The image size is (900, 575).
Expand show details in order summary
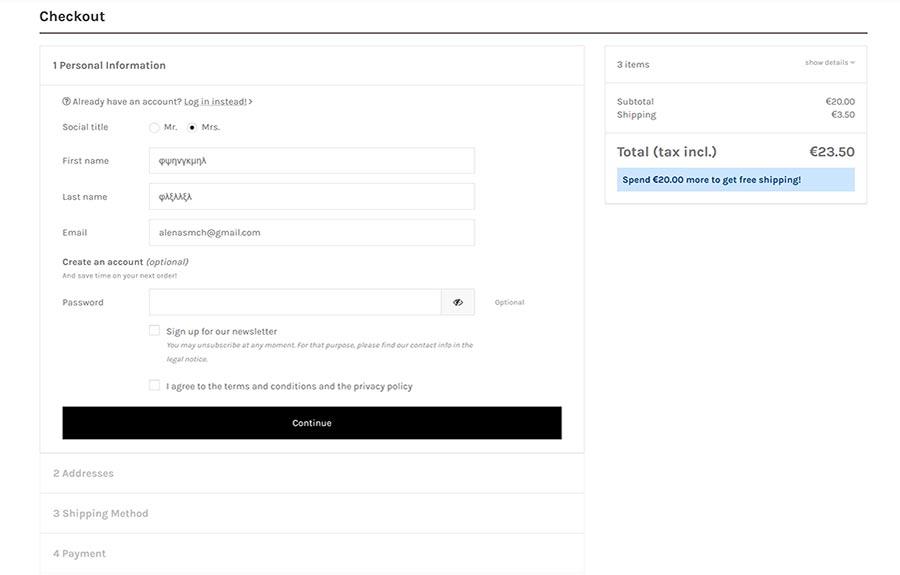[830, 63]
